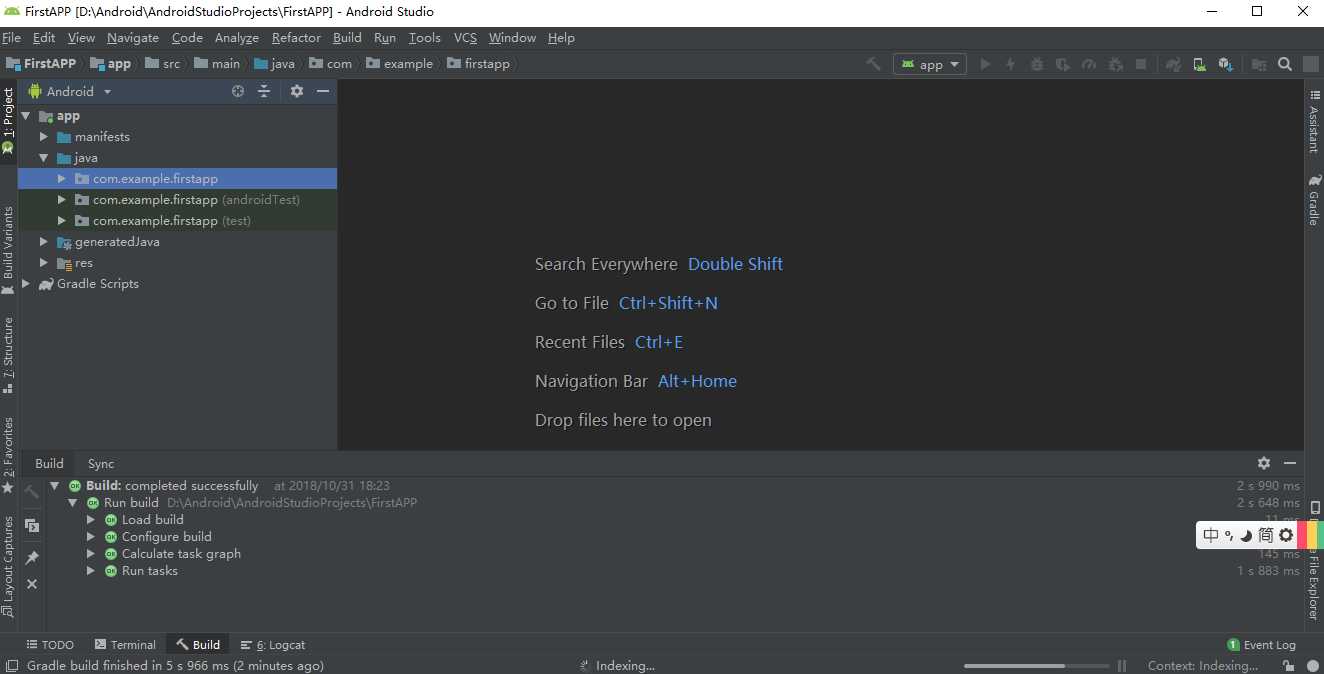
Task: Open the Event Log
Action: click(1262, 645)
